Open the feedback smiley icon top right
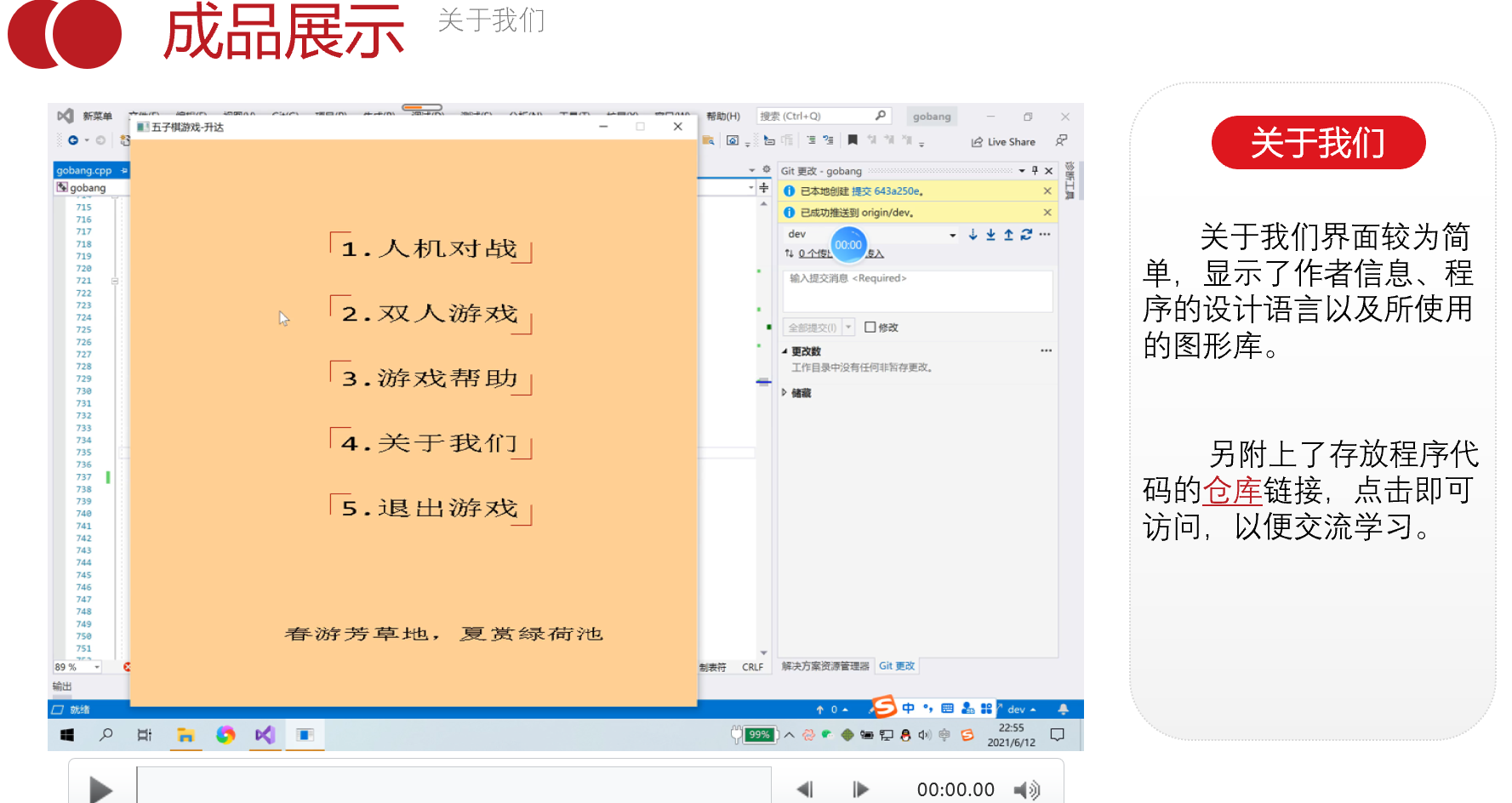 click(1060, 141)
